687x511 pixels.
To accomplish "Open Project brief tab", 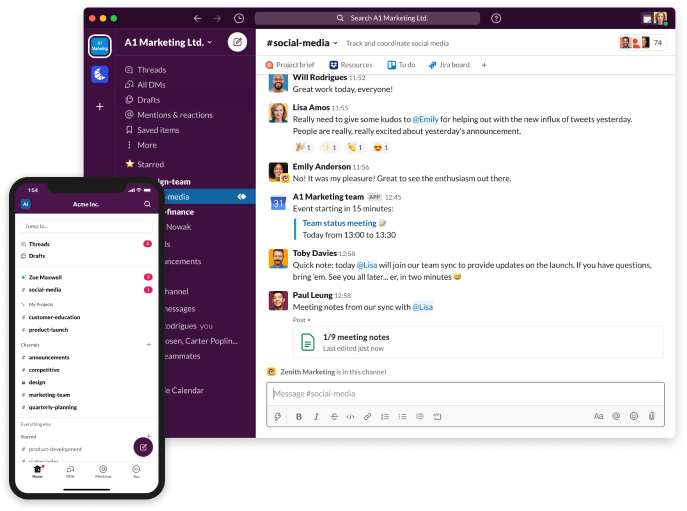I will (290, 65).
